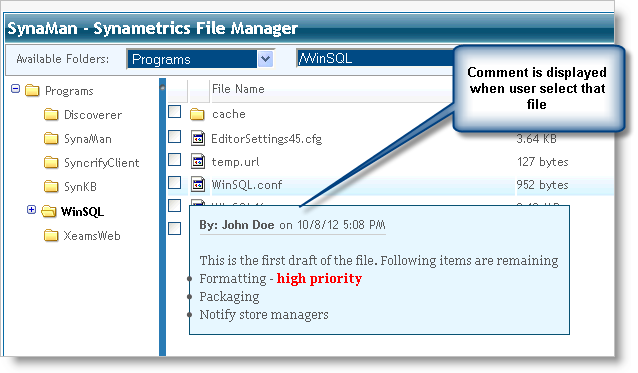Click the 127 bytes size cell

(x=543, y=162)
